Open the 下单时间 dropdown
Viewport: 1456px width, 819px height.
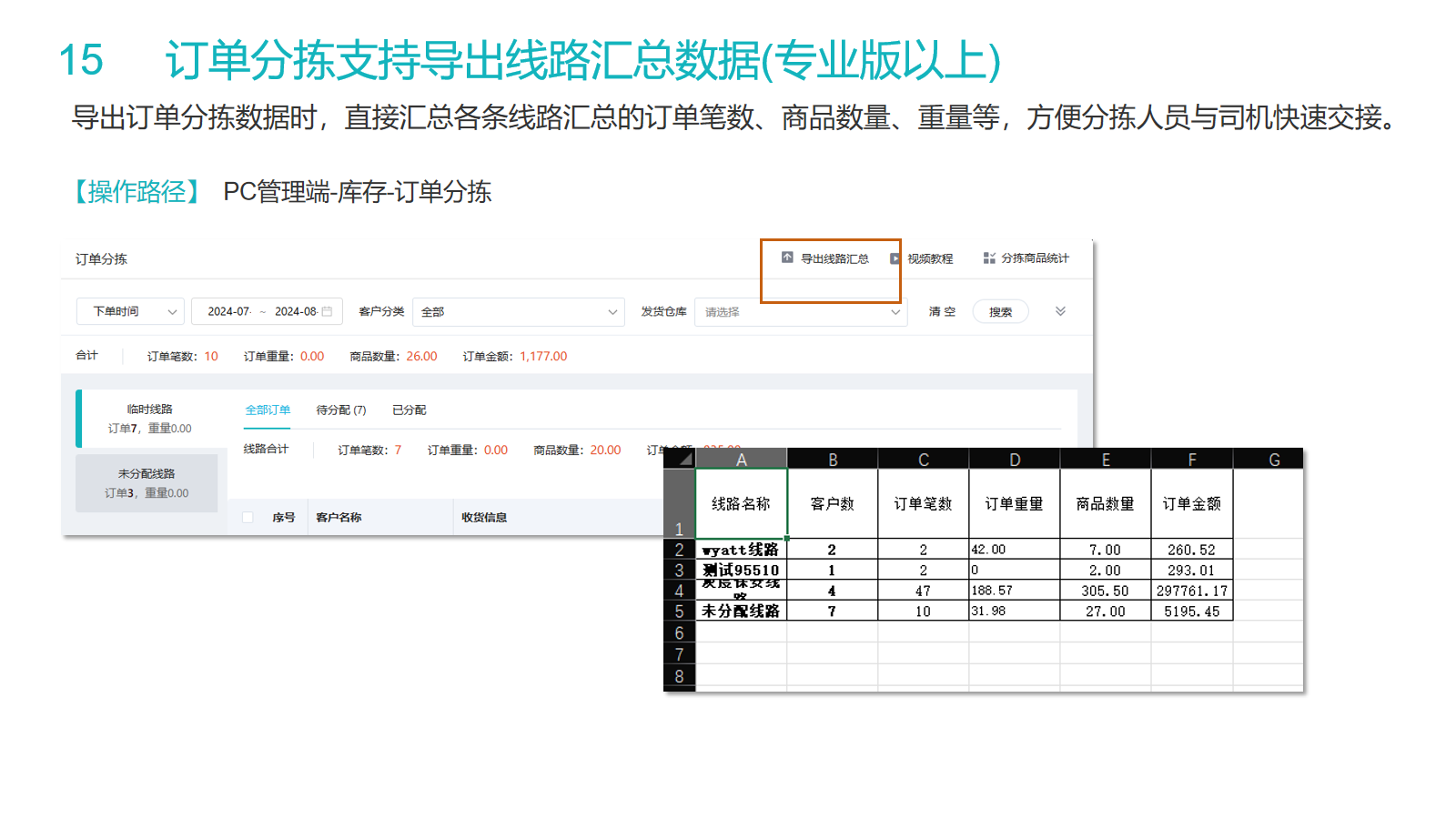coord(130,311)
